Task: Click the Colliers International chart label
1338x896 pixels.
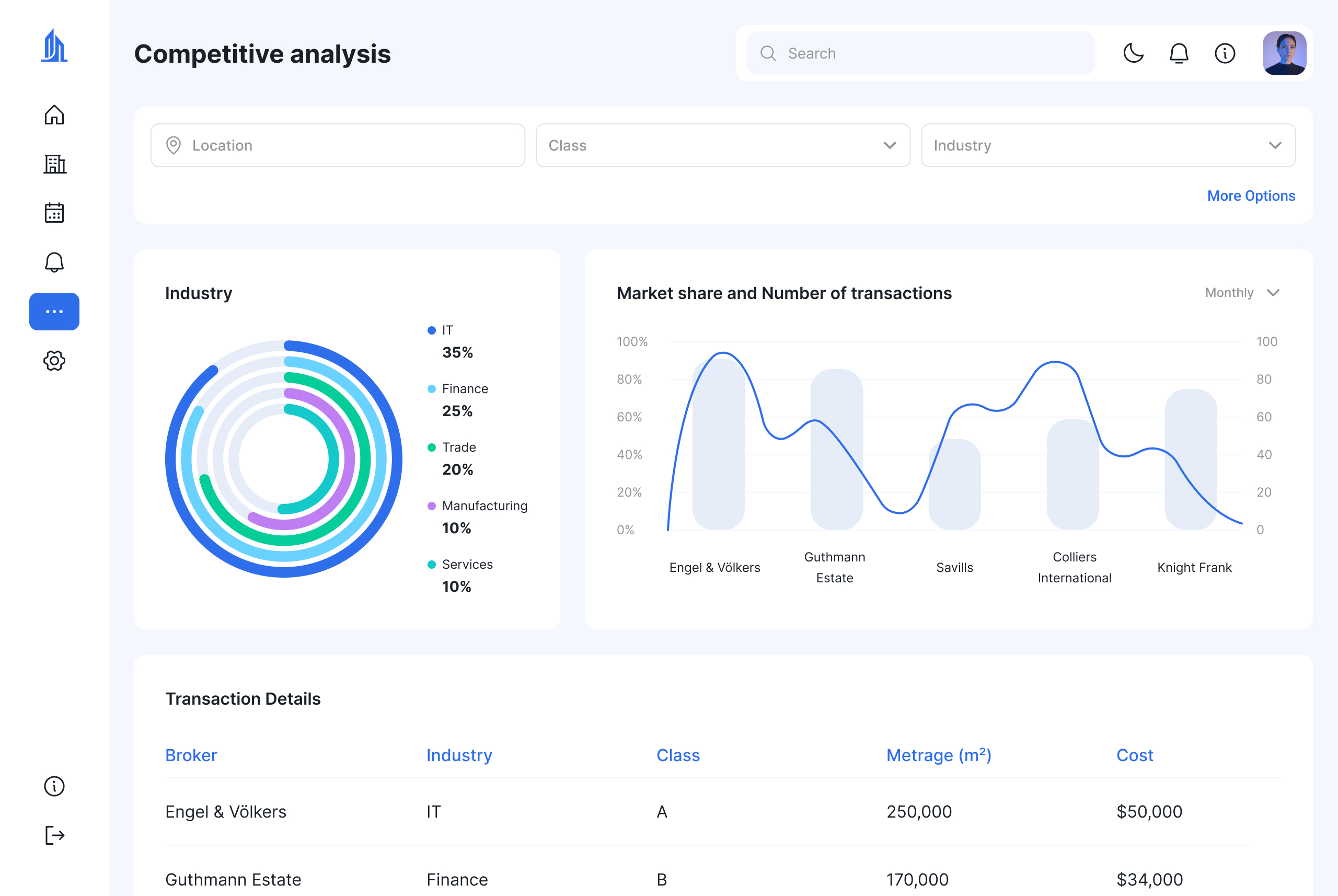Action: 1074,567
